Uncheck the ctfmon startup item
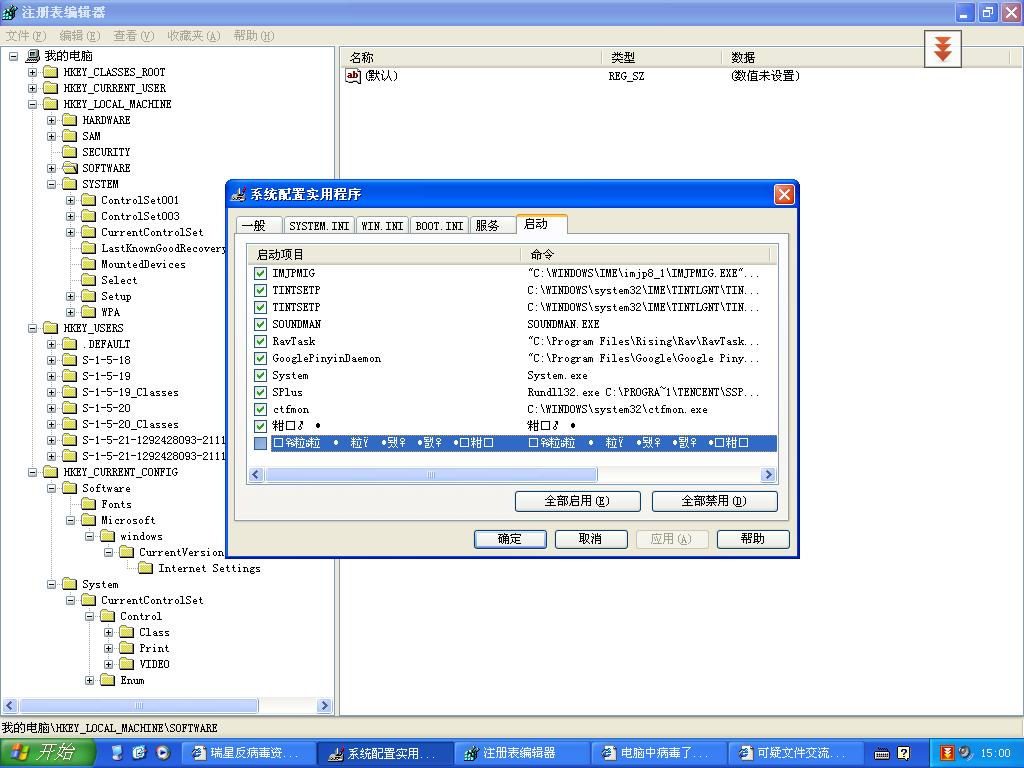The width and height of the screenshot is (1024, 768). (261, 409)
